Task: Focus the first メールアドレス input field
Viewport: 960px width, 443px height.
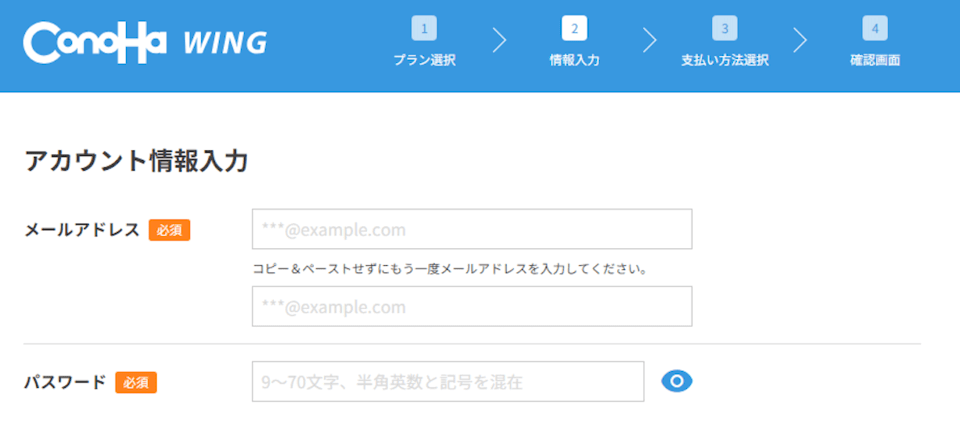Action: [x=472, y=229]
